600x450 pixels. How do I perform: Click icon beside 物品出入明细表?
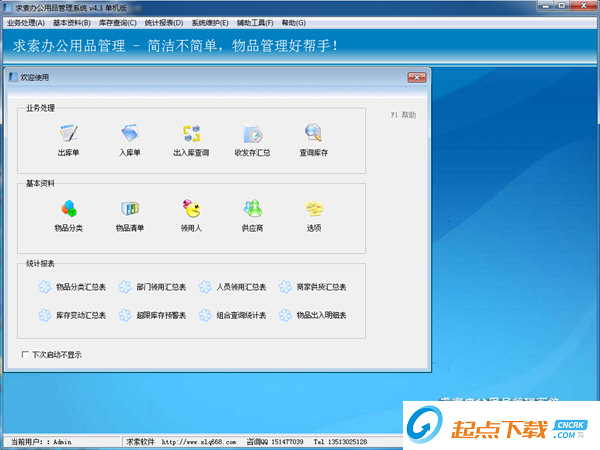click(x=285, y=315)
